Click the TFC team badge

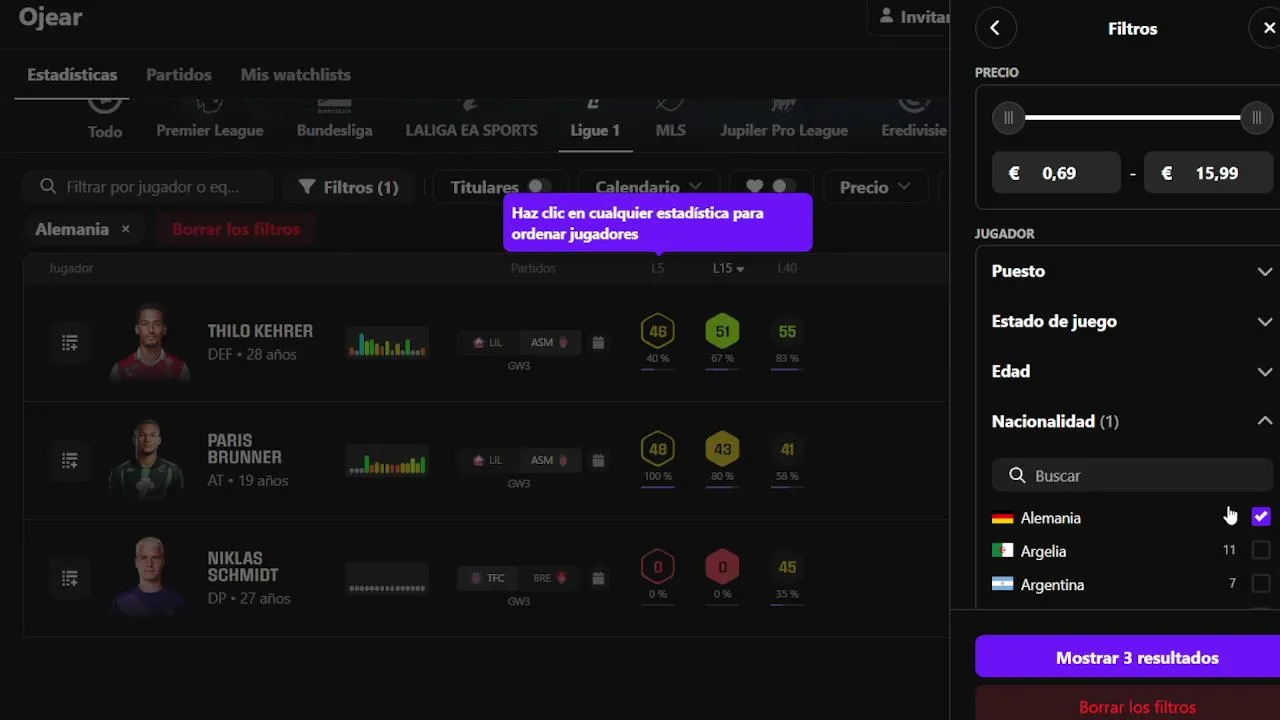(x=487, y=577)
